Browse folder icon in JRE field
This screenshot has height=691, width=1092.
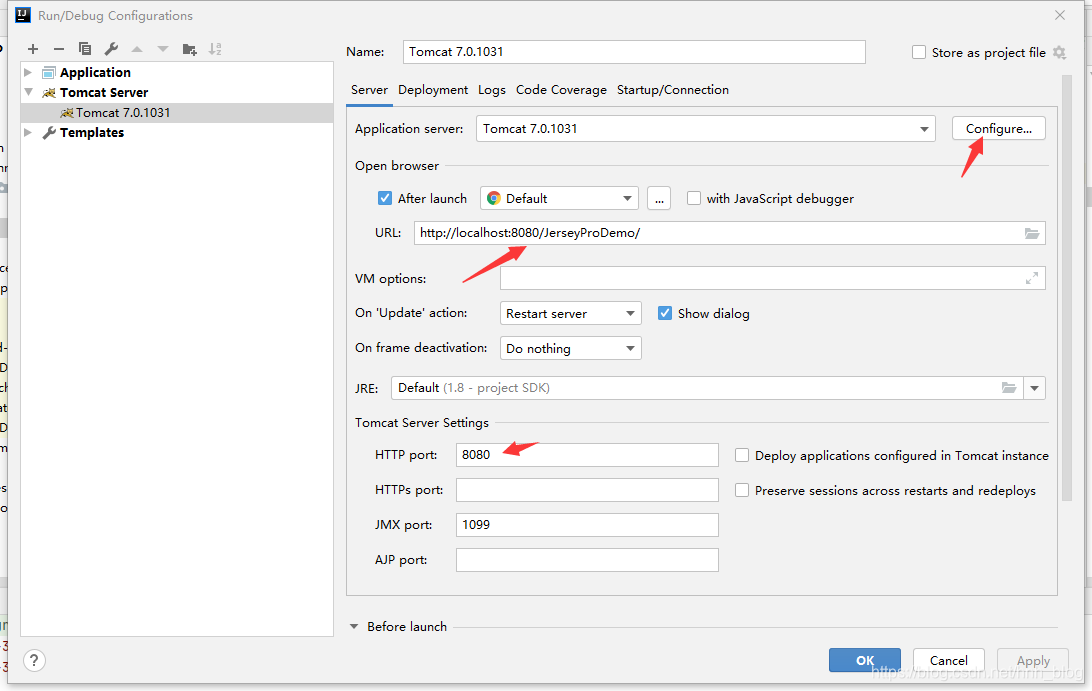[1008, 388]
